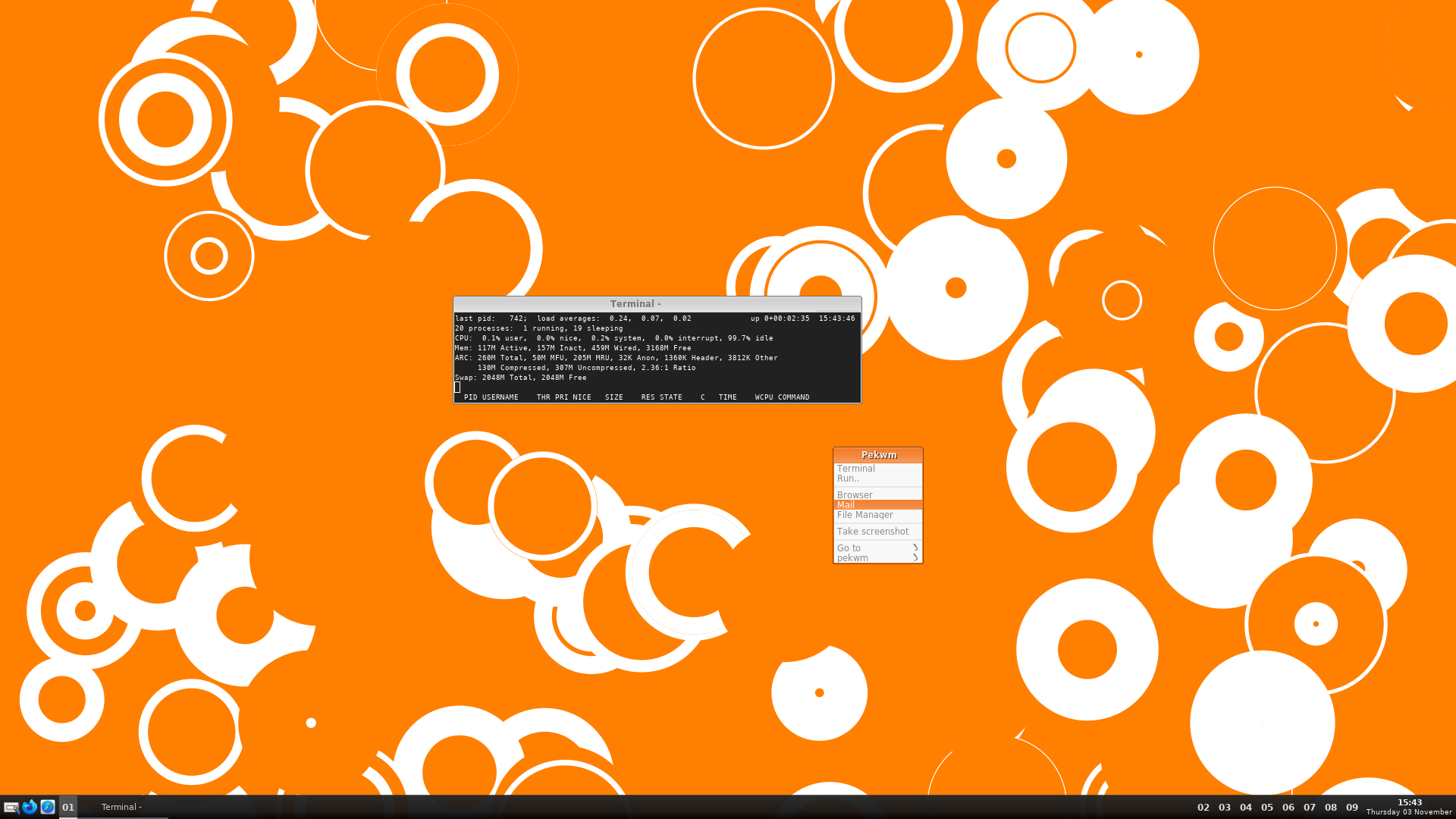
Task: Click the '130M Compressed' line in Terminal
Action: pos(586,368)
